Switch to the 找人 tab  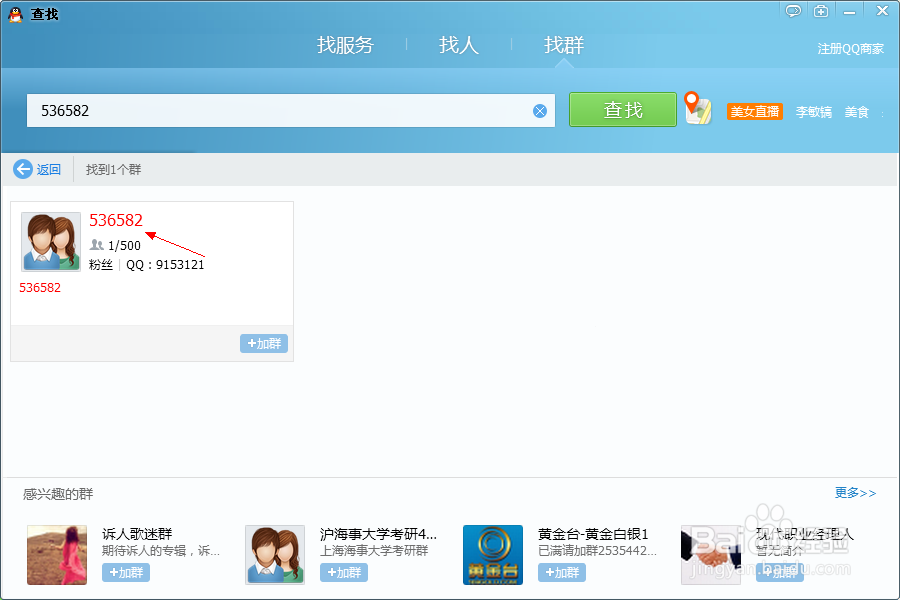point(459,45)
